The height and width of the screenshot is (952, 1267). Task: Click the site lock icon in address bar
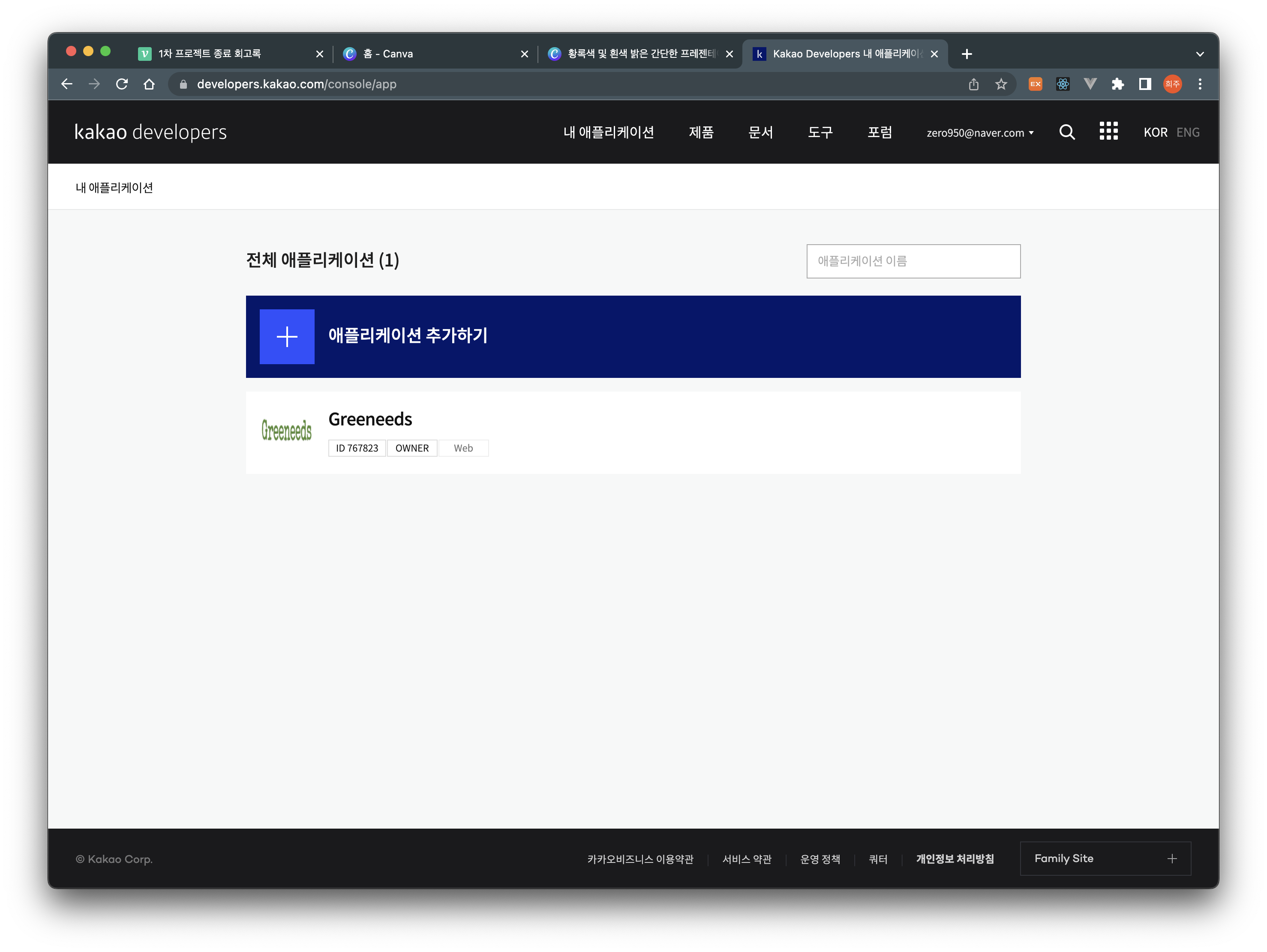[x=183, y=84]
